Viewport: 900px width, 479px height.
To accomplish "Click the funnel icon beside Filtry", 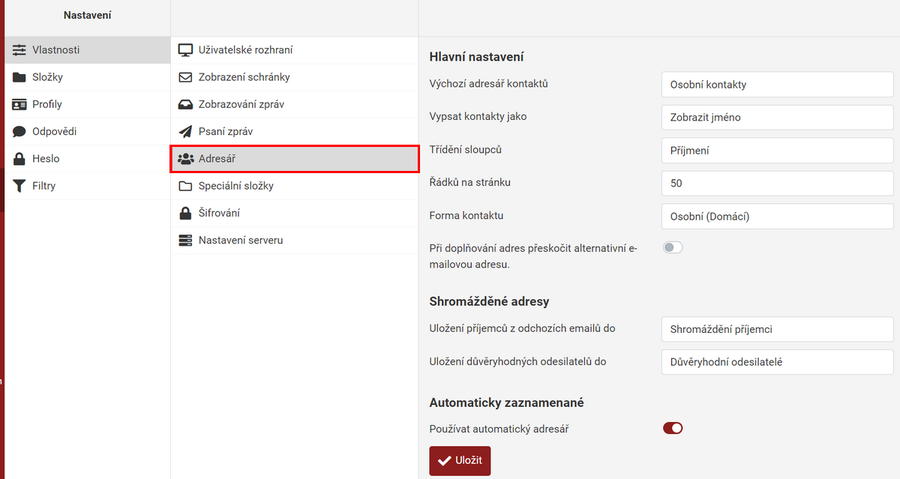I will [19, 185].
